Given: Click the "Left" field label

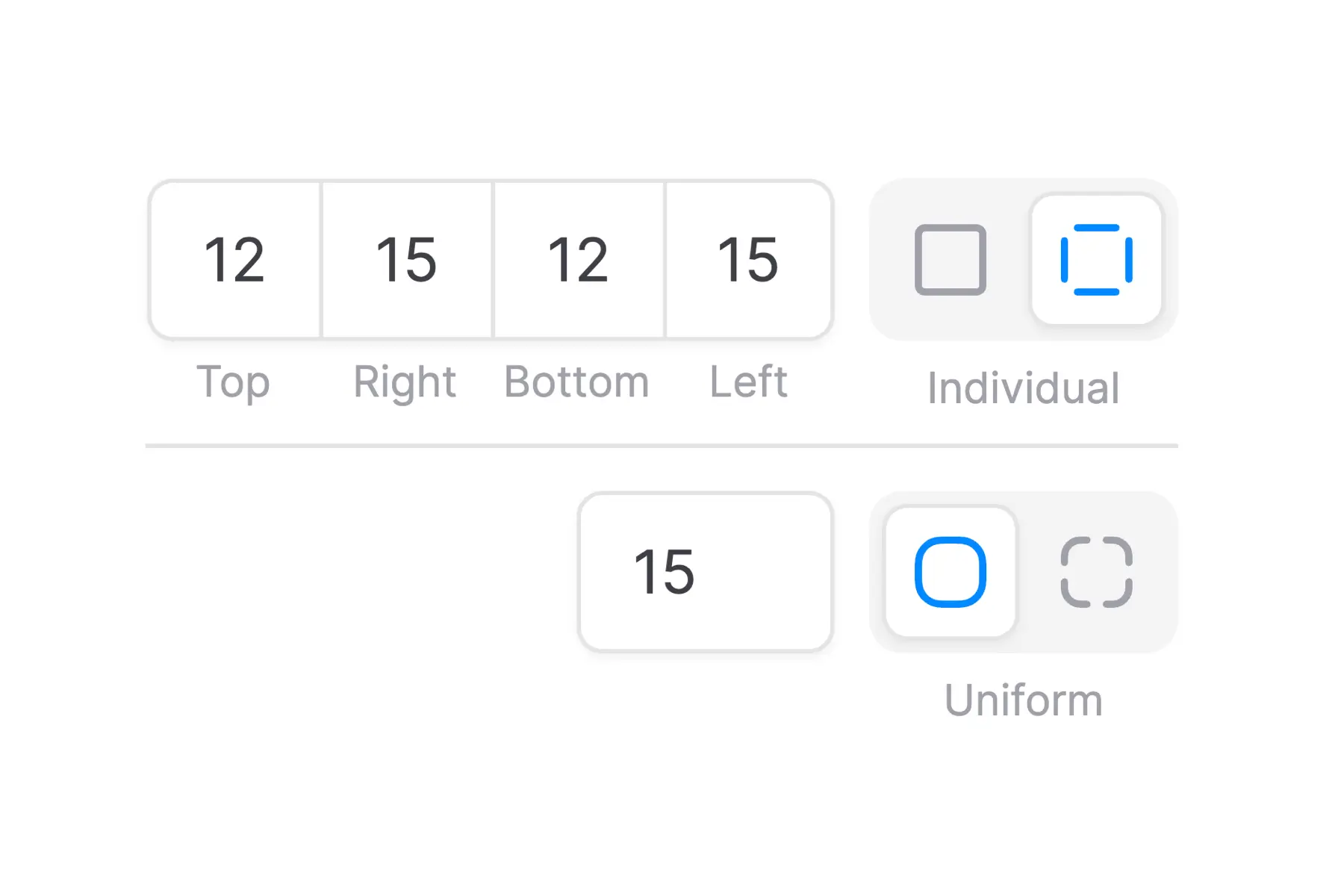Looking at the screenshot, I should tap(748, 382).
